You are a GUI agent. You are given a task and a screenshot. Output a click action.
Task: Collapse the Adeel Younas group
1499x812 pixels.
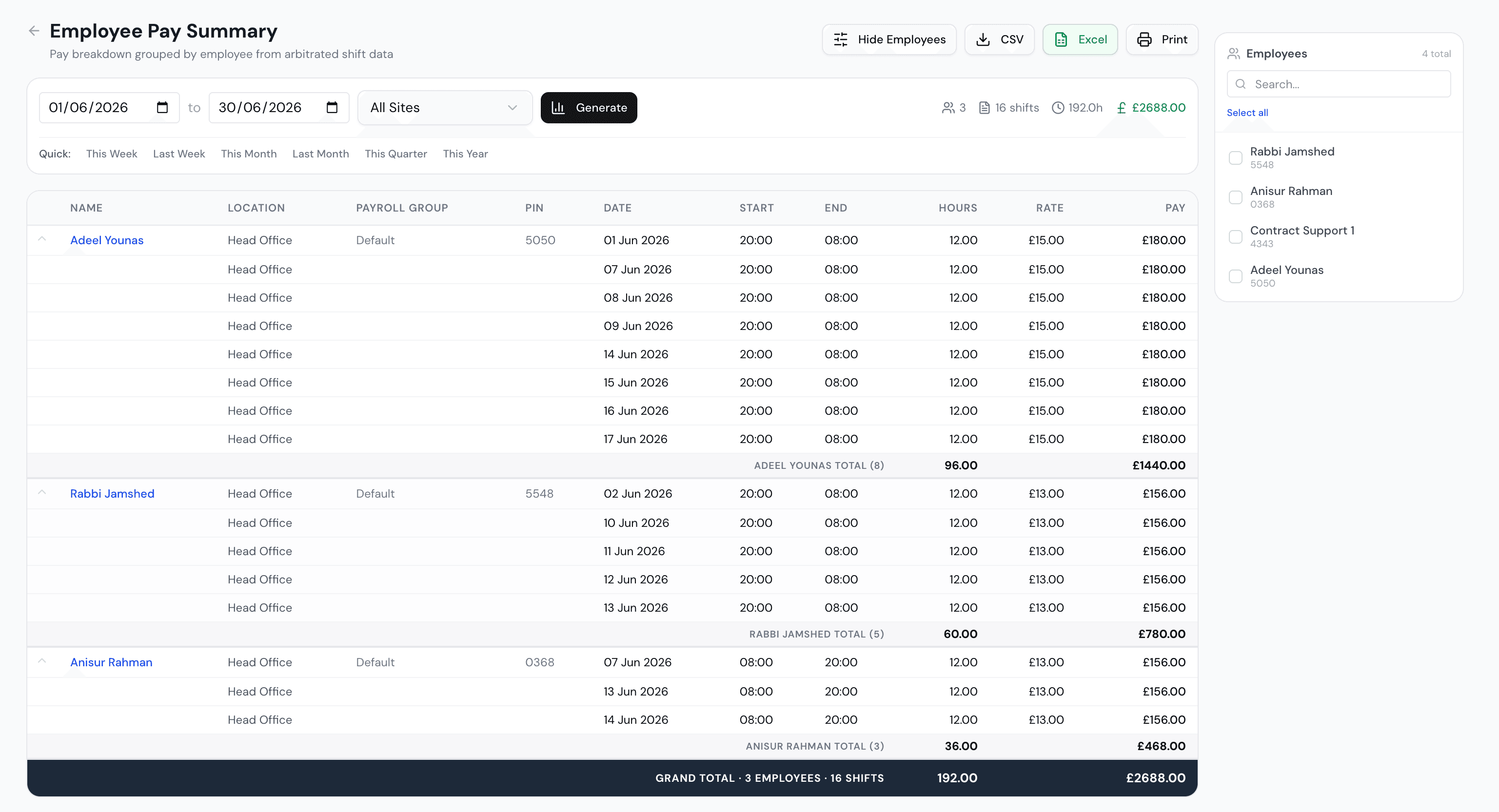42,239
